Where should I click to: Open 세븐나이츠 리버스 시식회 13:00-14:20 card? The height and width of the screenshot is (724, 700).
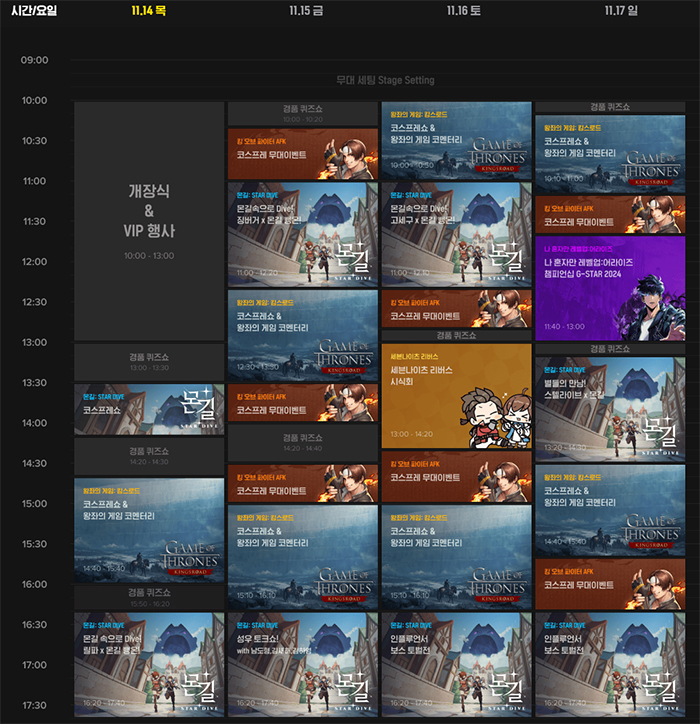pos(457,396)
